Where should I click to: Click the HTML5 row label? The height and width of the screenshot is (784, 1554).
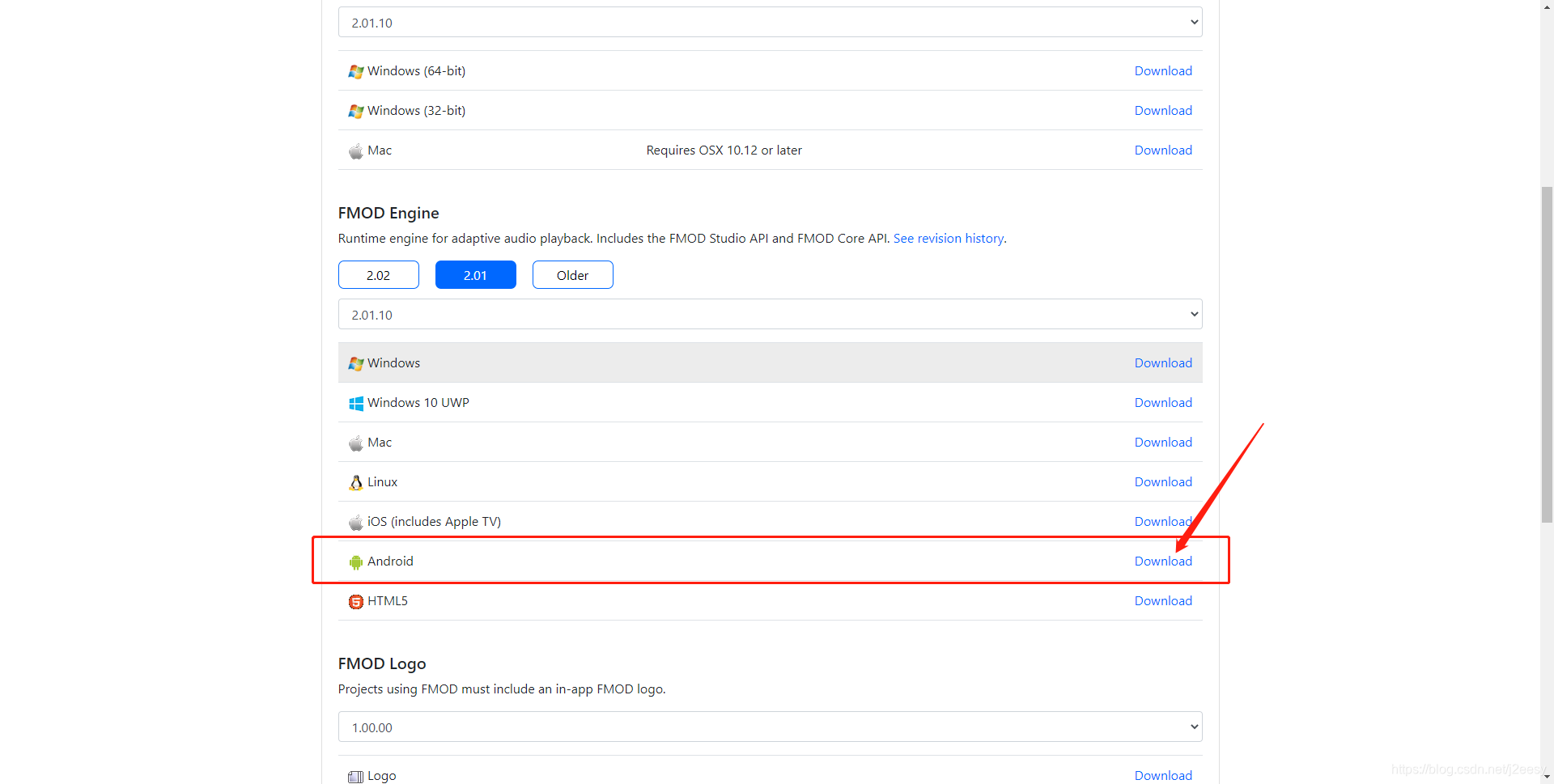tap(388, 601)
